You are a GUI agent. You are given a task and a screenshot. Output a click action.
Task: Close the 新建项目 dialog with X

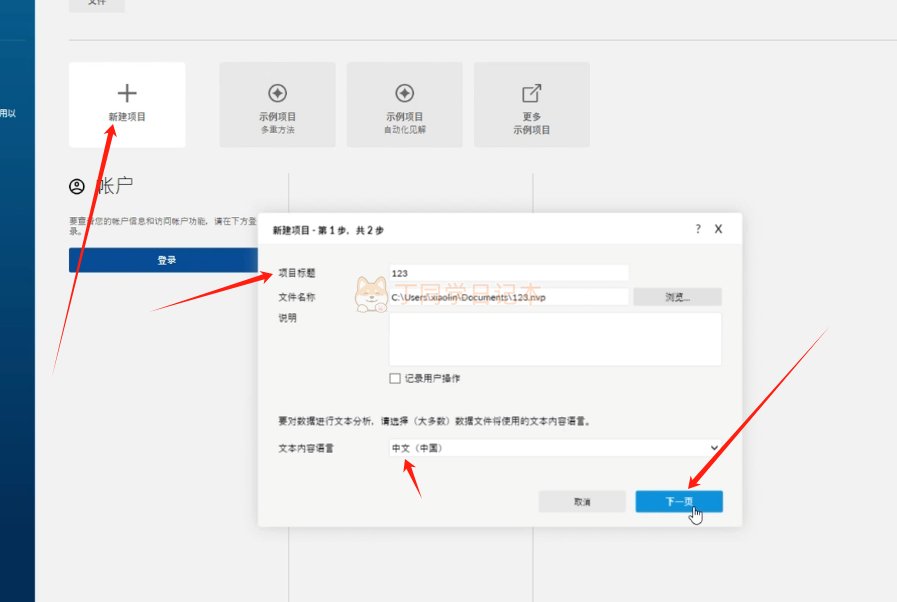pyautogui.click(x=718, y=229)
